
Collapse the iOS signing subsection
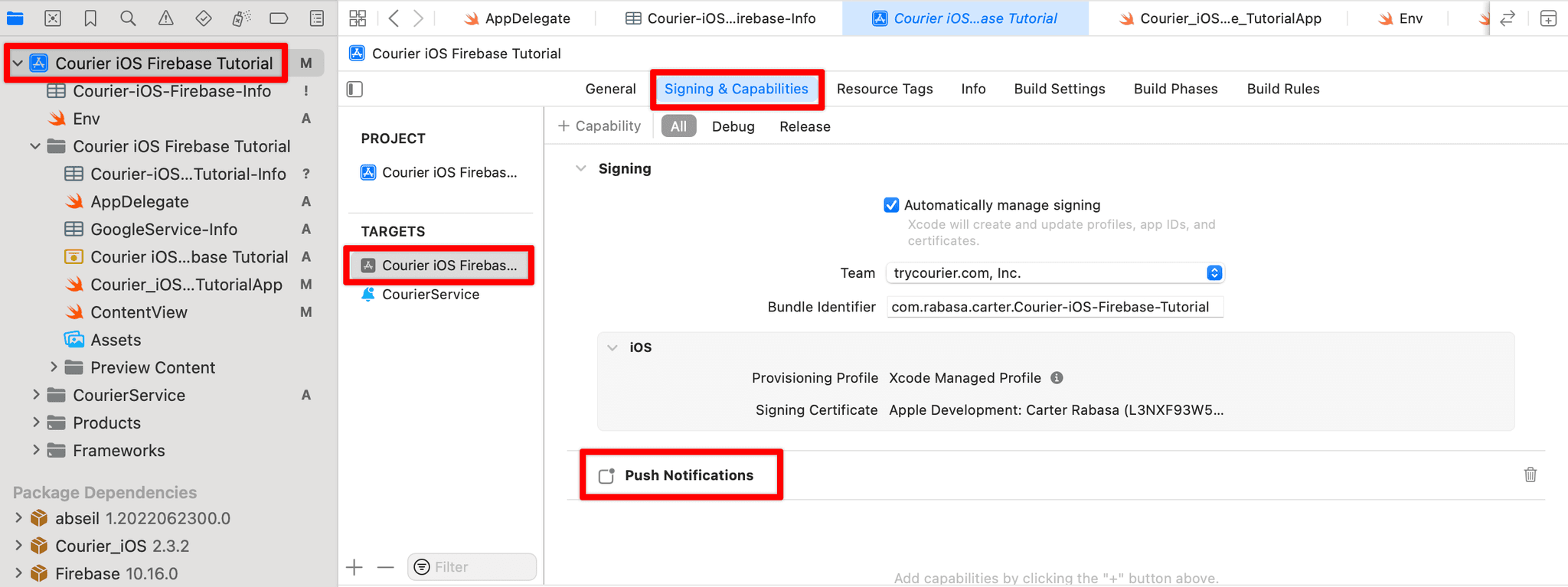pyautogui.click(x=612, y=347)
